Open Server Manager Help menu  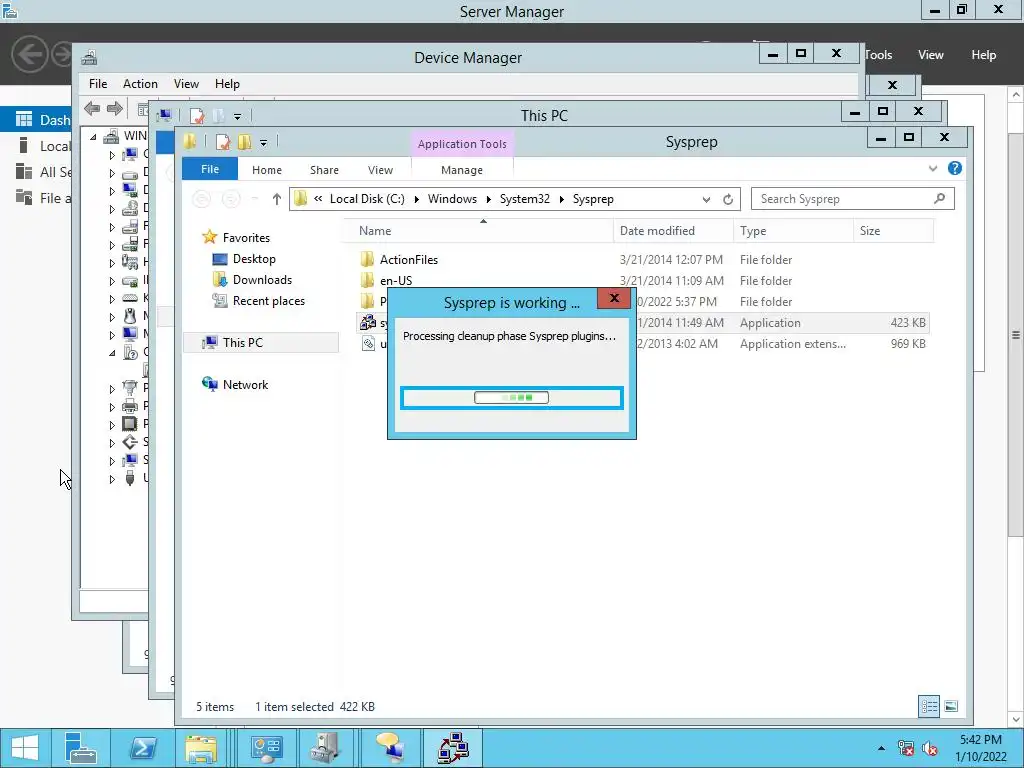[984, 55]
